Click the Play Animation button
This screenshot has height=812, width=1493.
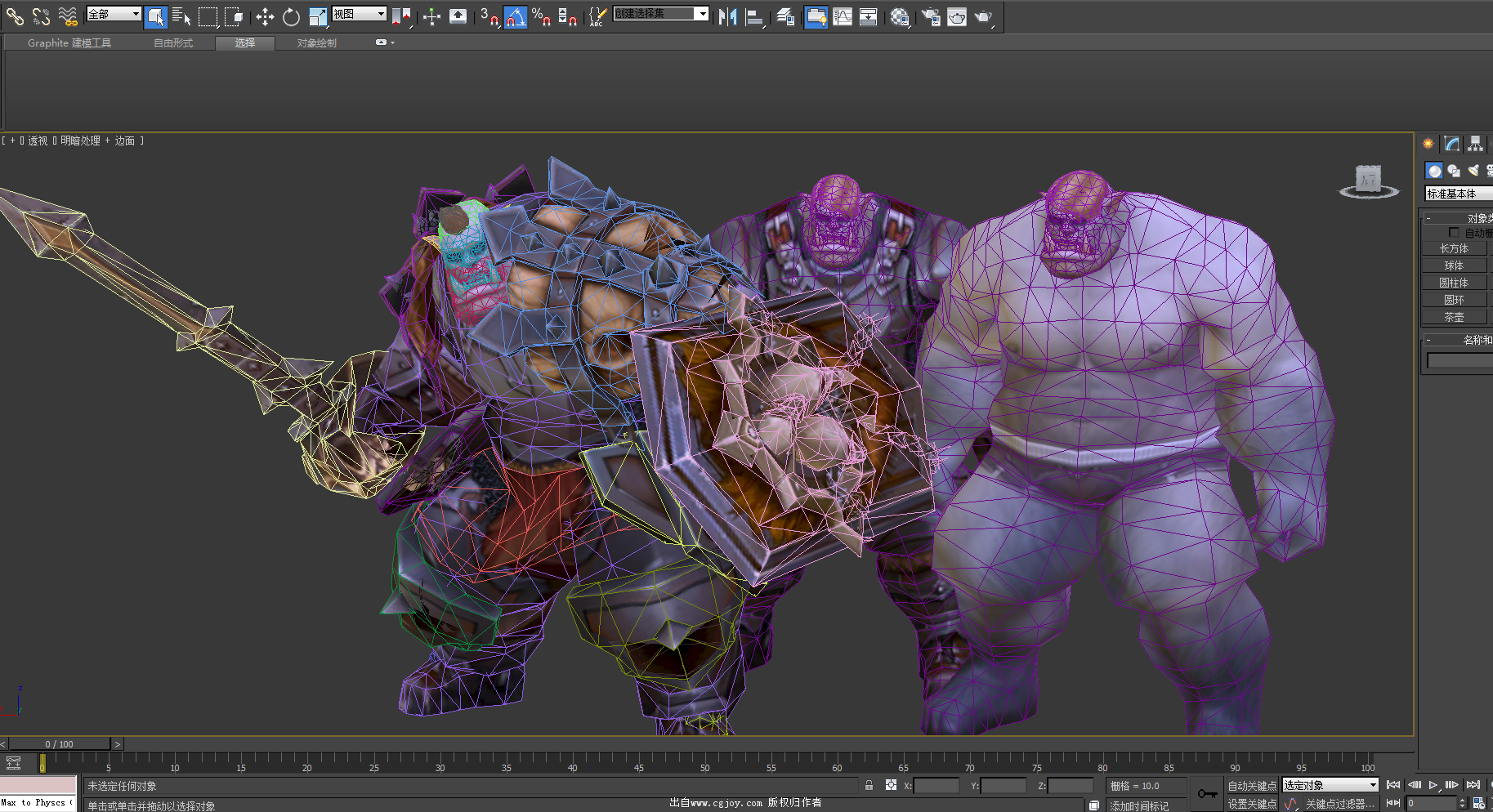1433,785
